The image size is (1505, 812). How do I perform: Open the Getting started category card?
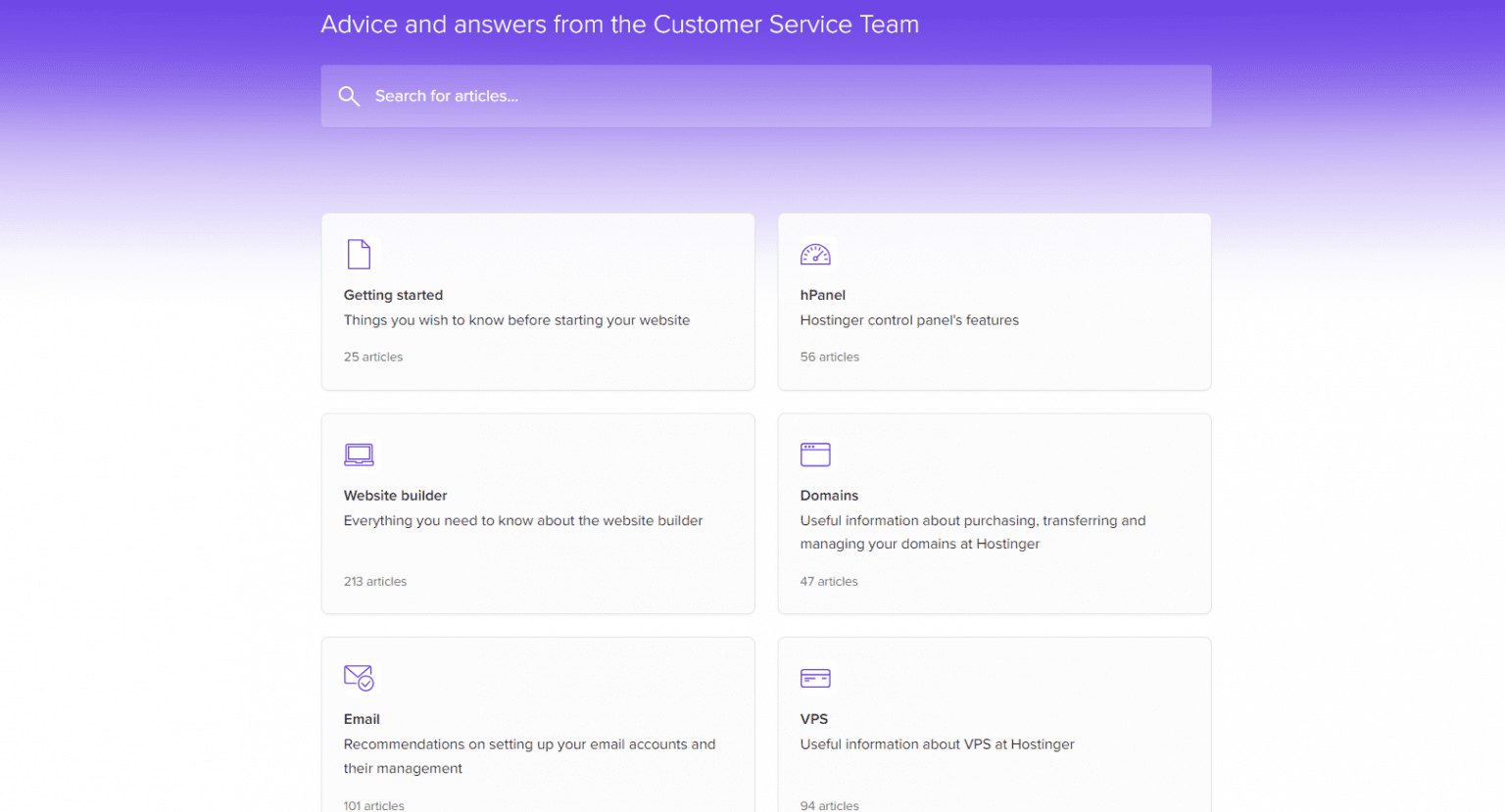click(x=537, y=301)
